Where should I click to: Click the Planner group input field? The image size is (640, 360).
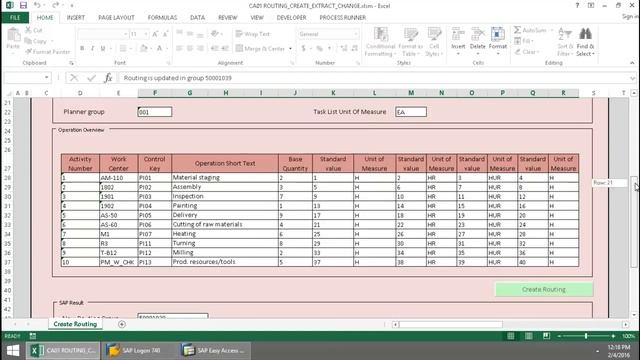pos(155,112)
